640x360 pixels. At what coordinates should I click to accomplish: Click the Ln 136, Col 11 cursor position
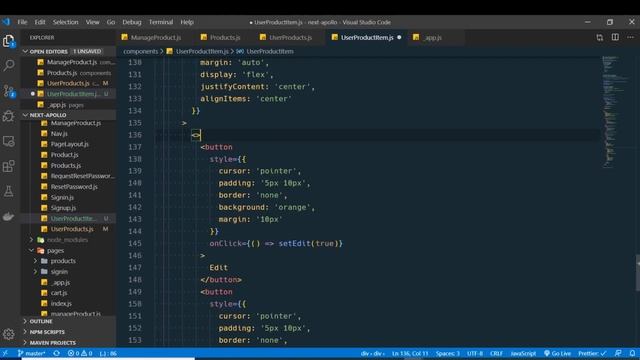click(x=410, y=353)
